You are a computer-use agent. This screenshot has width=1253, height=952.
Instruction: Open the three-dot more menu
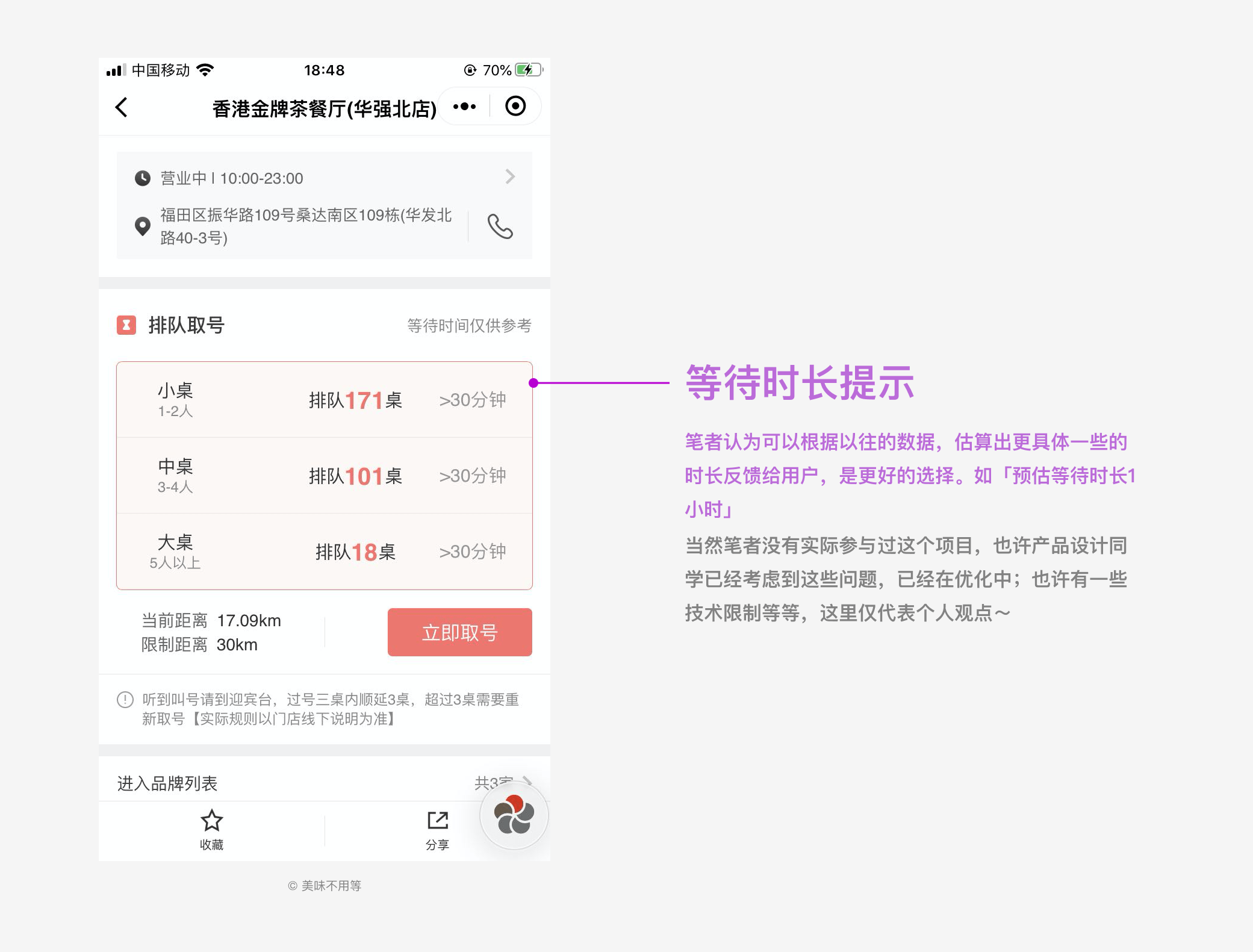point(464,107)
